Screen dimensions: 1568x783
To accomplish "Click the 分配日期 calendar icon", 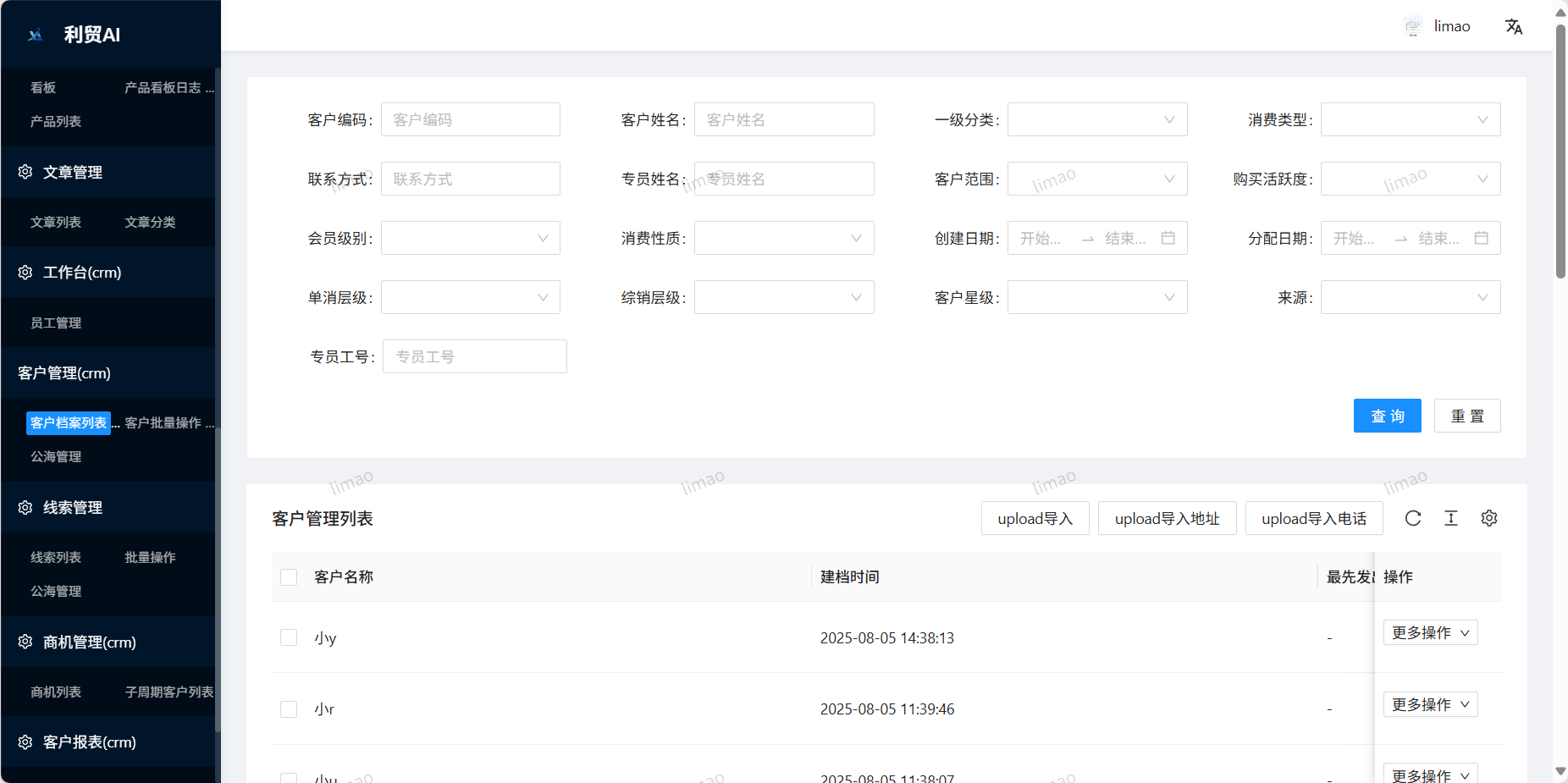I will coord(1482,238).
